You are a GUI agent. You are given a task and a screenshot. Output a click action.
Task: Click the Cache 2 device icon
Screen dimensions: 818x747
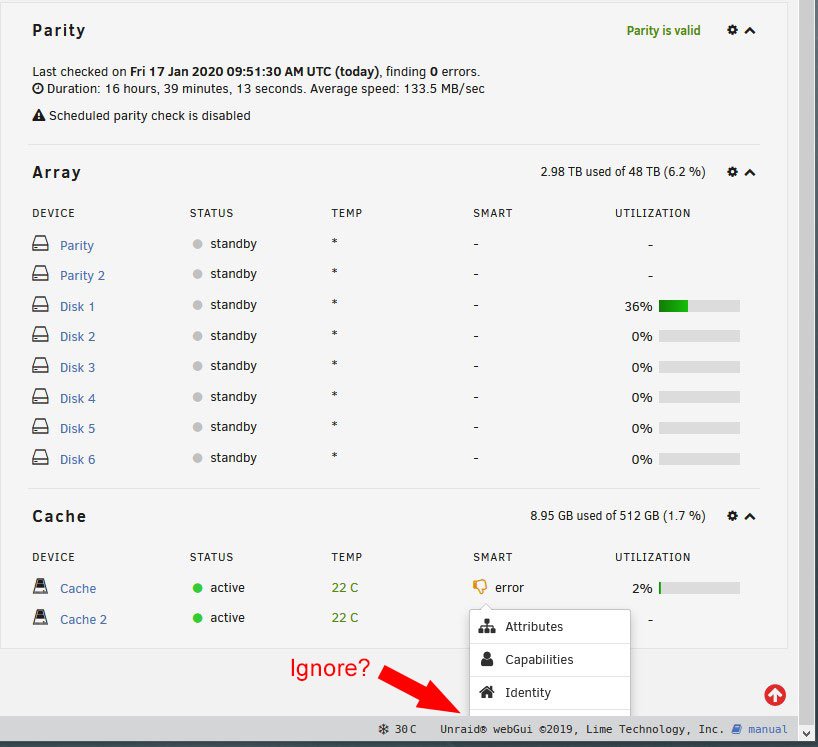pyautogui.click(x=40, y=617)
